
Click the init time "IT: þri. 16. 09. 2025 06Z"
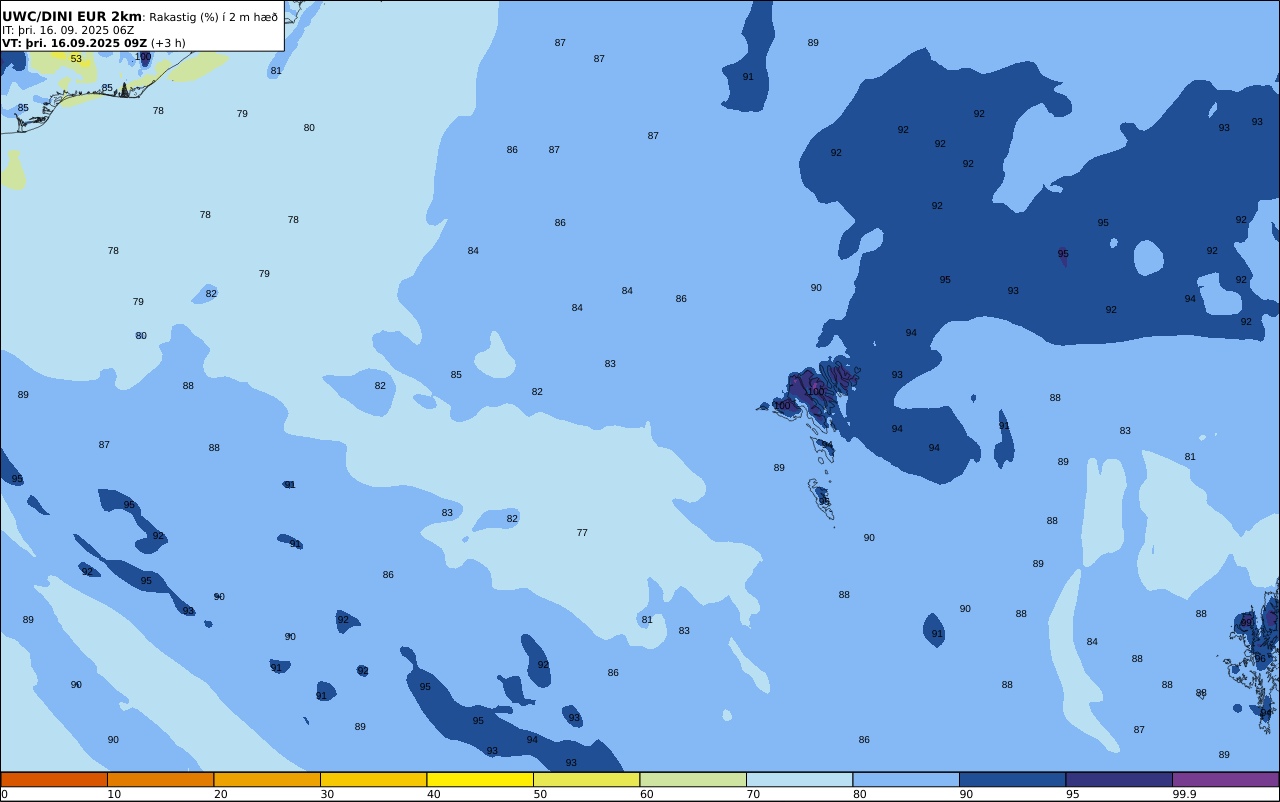click(68, 30)
